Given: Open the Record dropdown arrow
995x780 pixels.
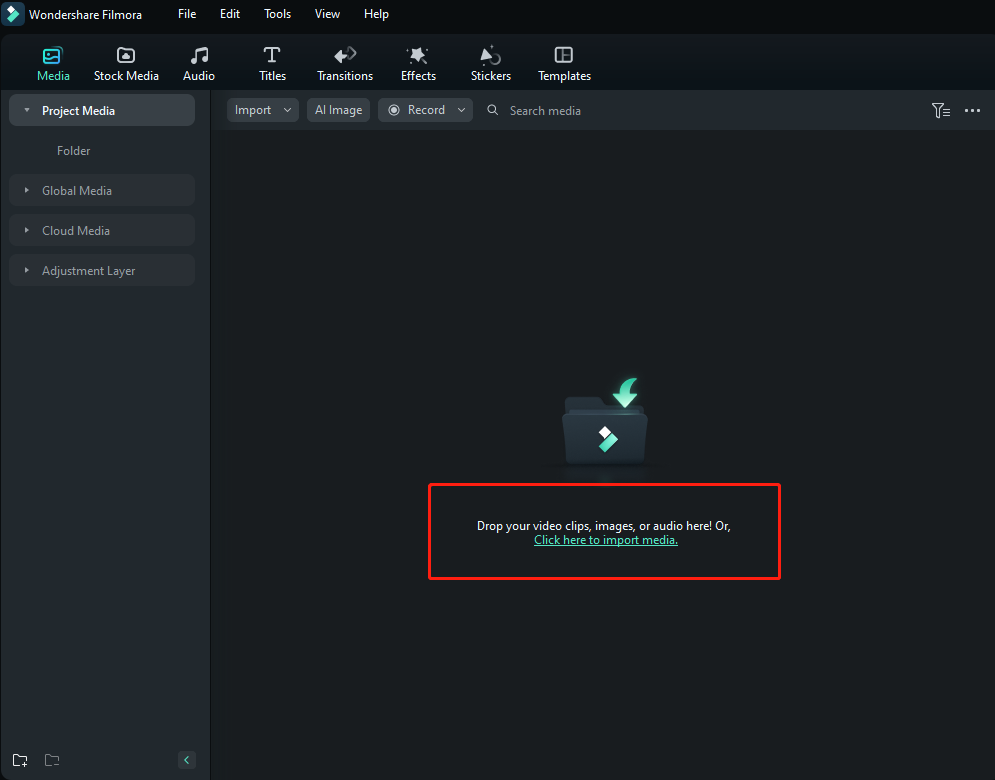Looking at the screenshot, I should pyautogui.click(x=462, y=110).
